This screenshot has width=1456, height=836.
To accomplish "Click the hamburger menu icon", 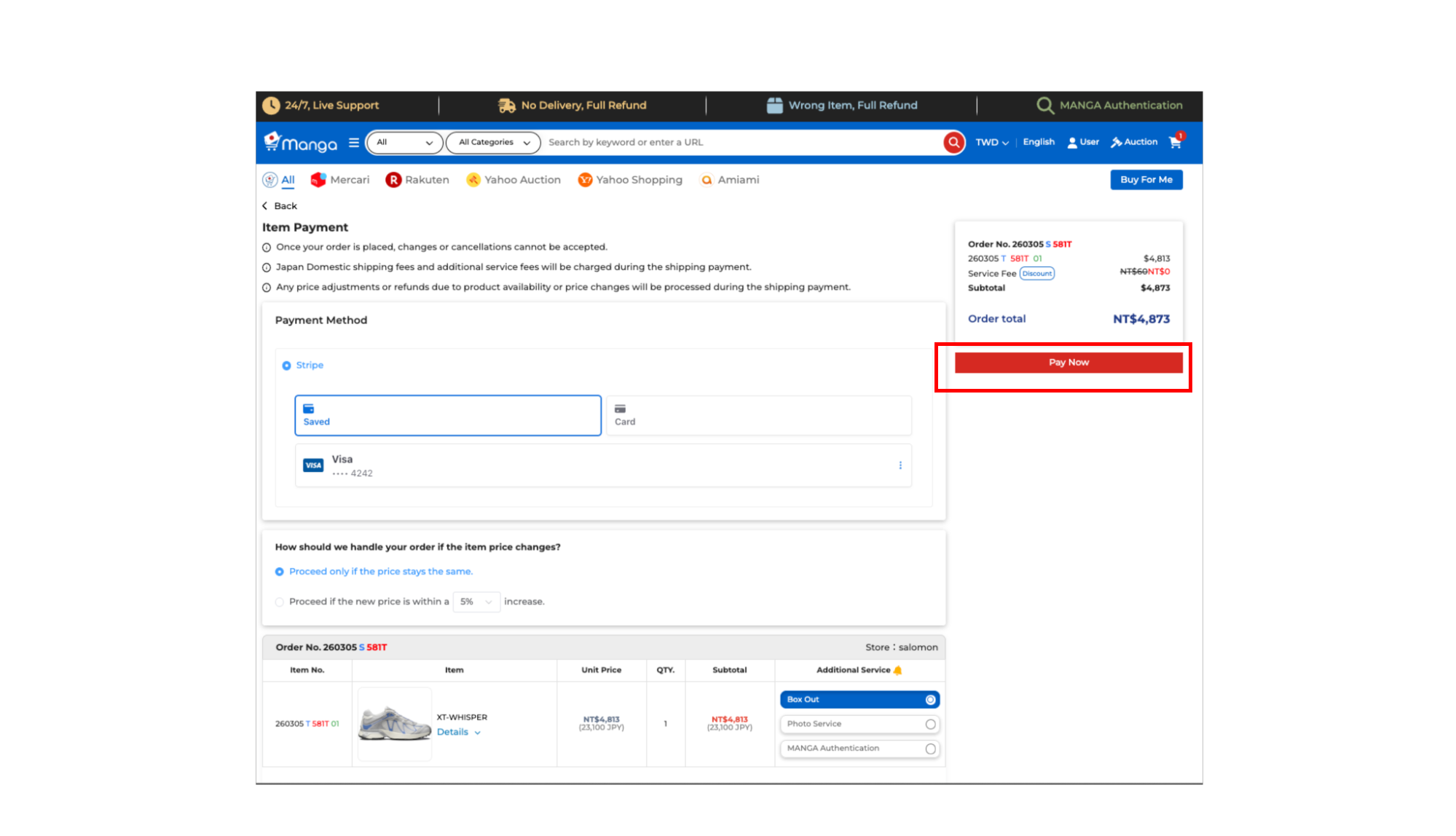I will point(354,143).
